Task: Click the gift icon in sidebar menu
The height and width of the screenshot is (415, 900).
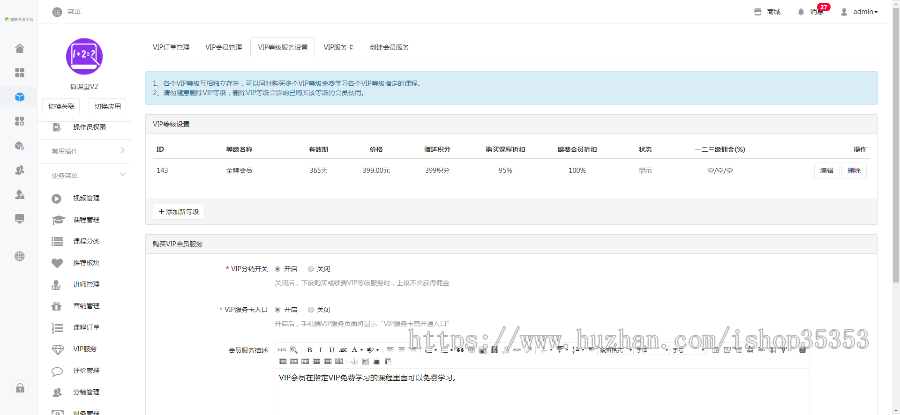Action: [x=56, y=306]
